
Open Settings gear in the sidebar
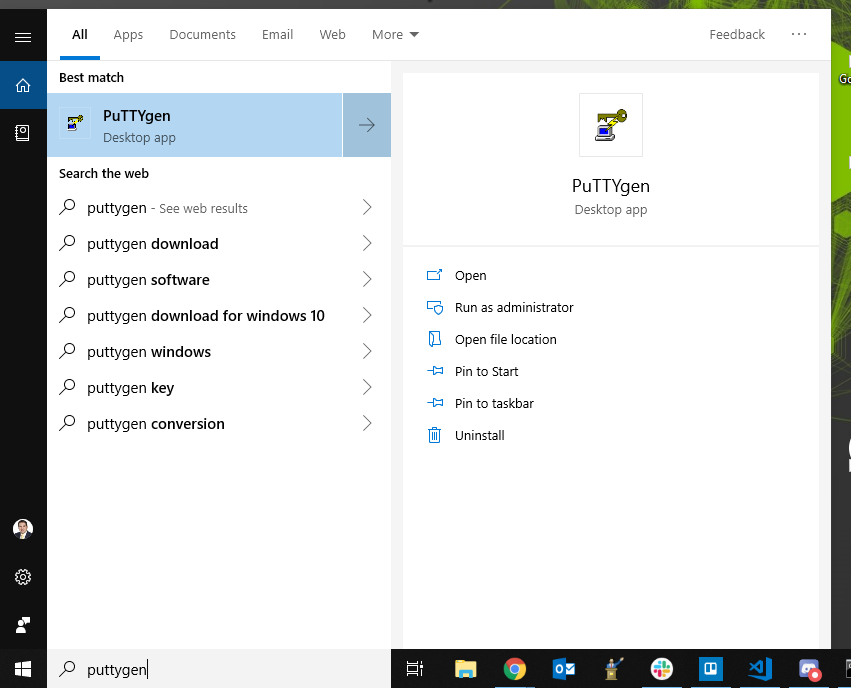click(23, 577)
